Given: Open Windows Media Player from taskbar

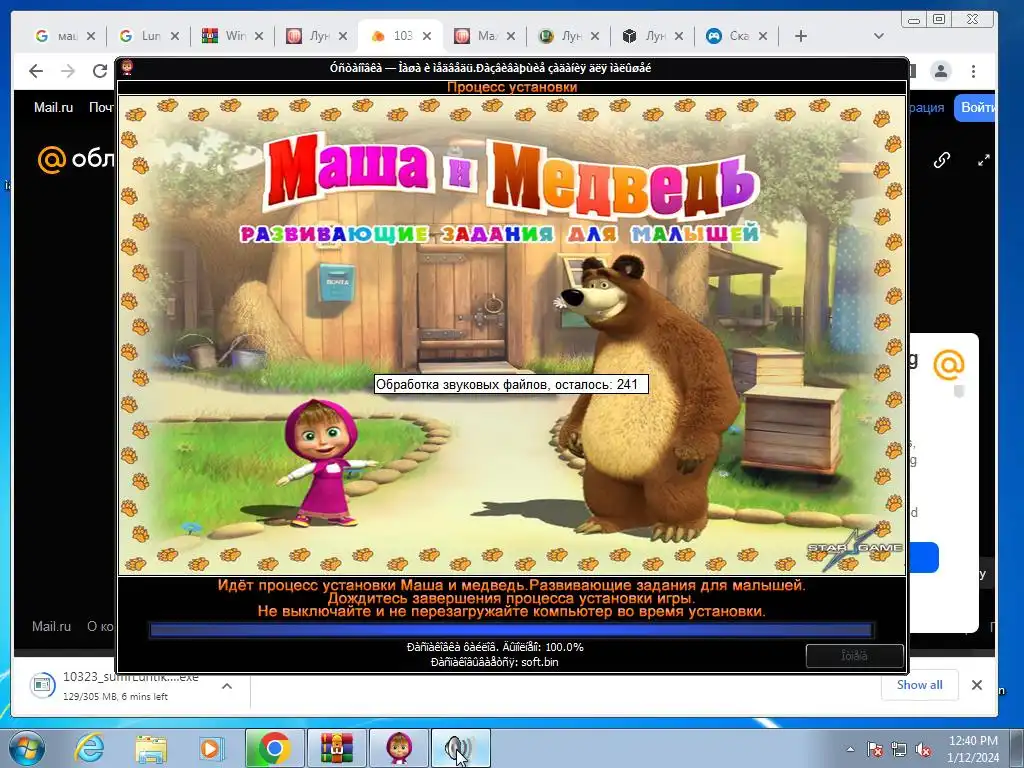Looking at the screenshot, I should coord(212,748).
